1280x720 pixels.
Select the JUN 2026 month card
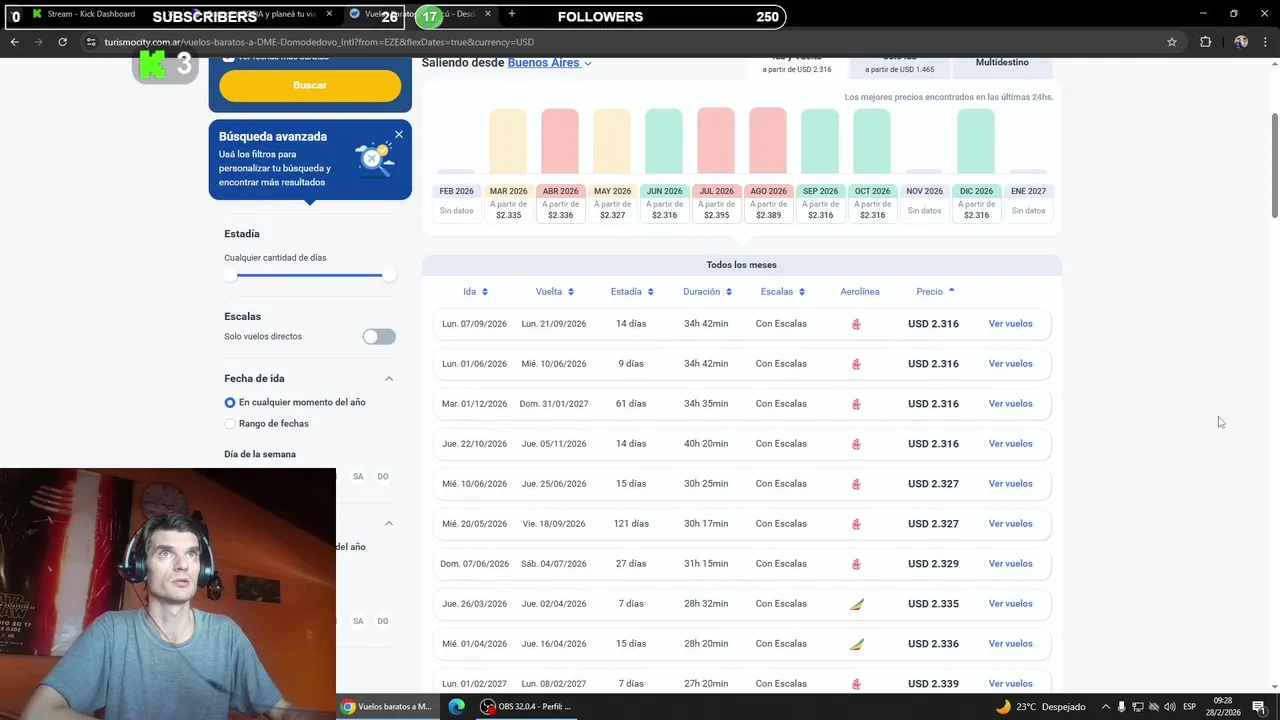pyautogui.click(x=664, y=203)
